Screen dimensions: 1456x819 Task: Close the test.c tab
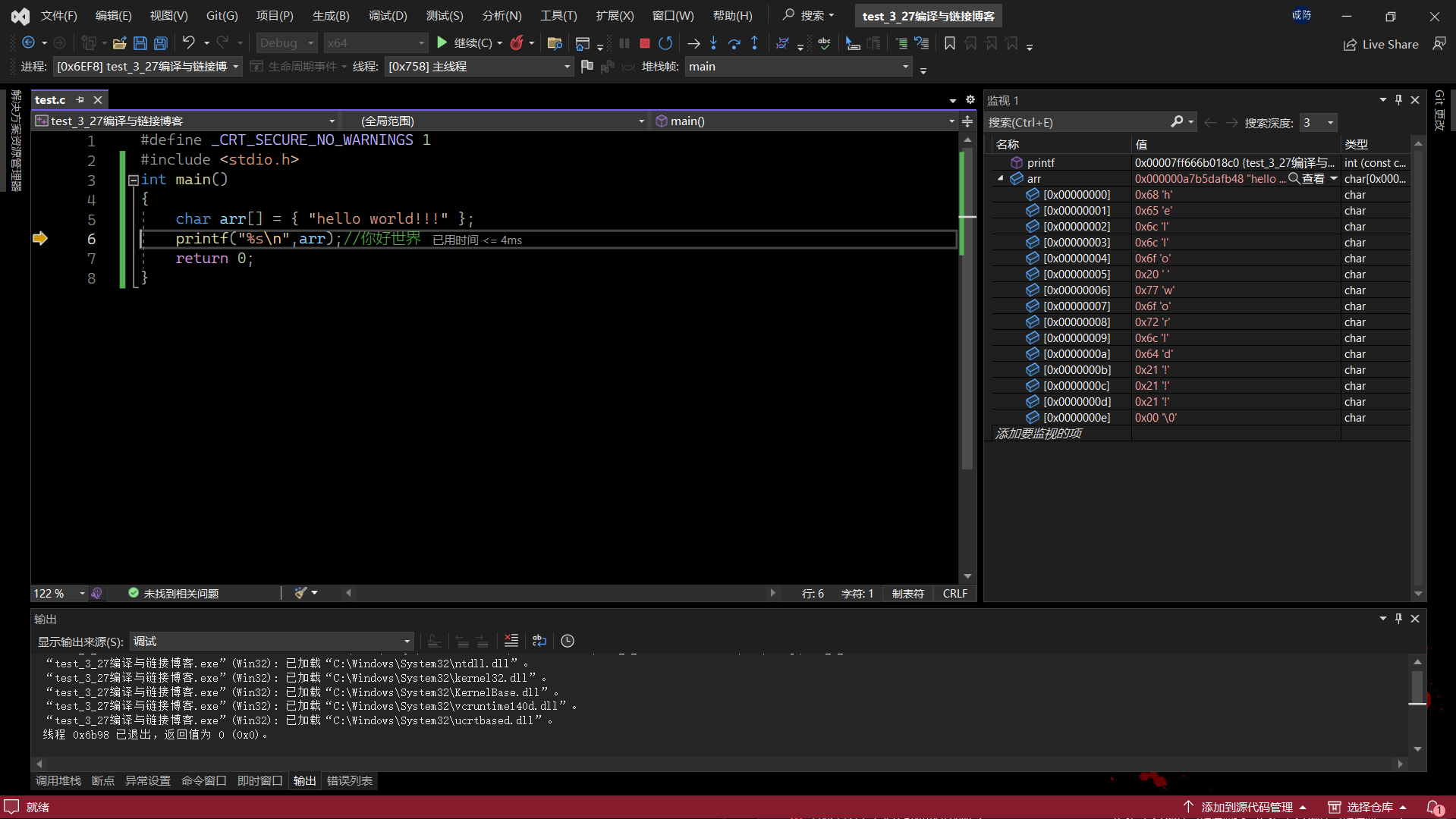tap(98, 99)
